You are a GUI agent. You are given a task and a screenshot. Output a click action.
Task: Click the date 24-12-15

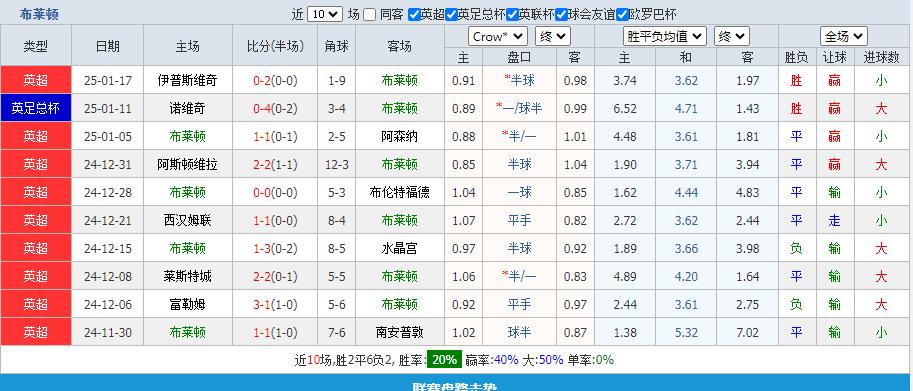pyautogui.click(x=108, y=248)
